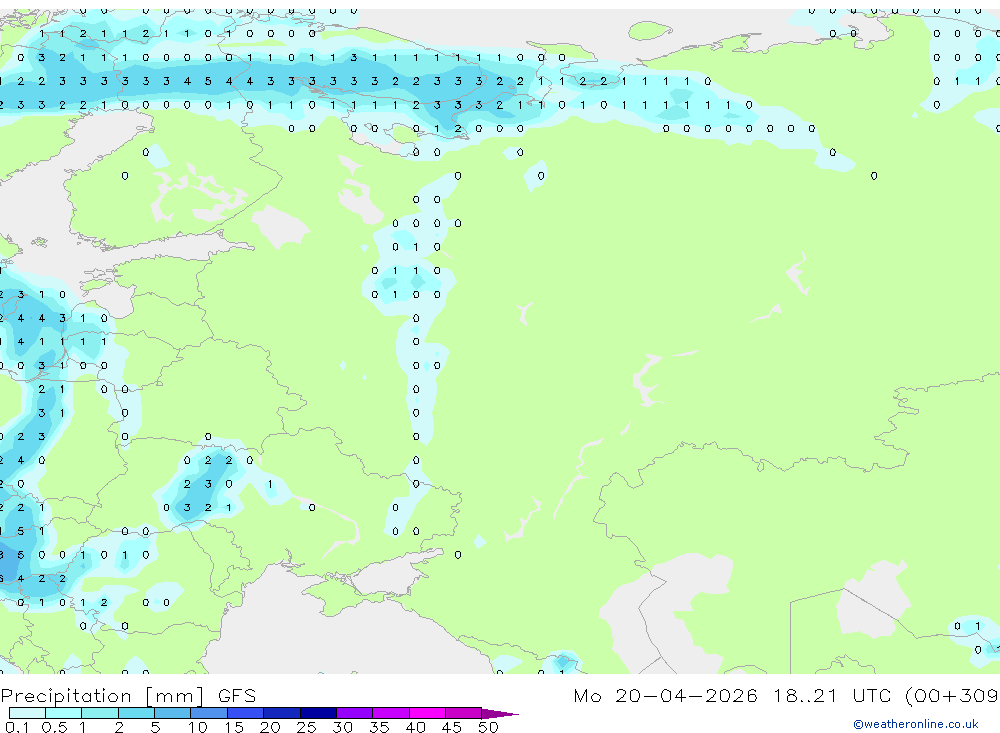The width and height of the screenshot is (1000, 733).
Task: Select the 30–35 mm violet legend box
Action: pyautogui.click(x=354, y=713)
